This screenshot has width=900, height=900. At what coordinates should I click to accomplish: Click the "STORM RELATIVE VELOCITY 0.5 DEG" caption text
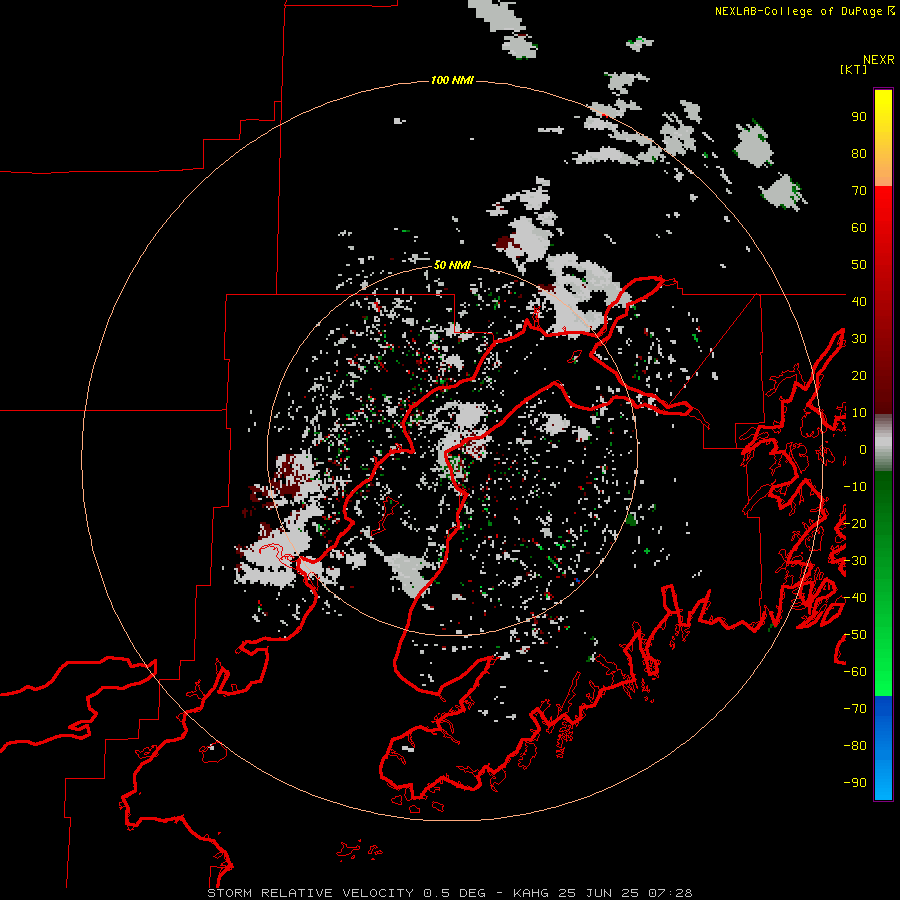tap(346, 893)
